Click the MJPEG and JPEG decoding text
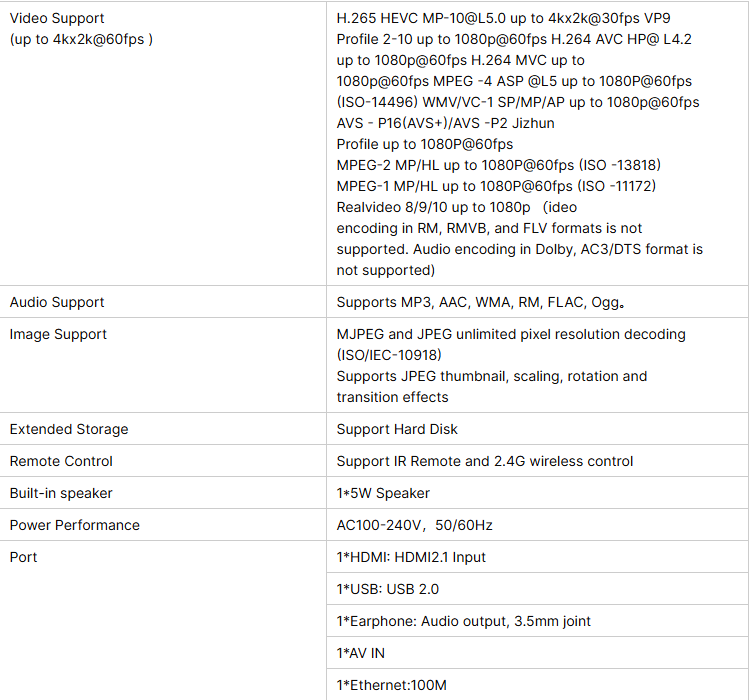The image size is (750, 700). coord(511,334)
